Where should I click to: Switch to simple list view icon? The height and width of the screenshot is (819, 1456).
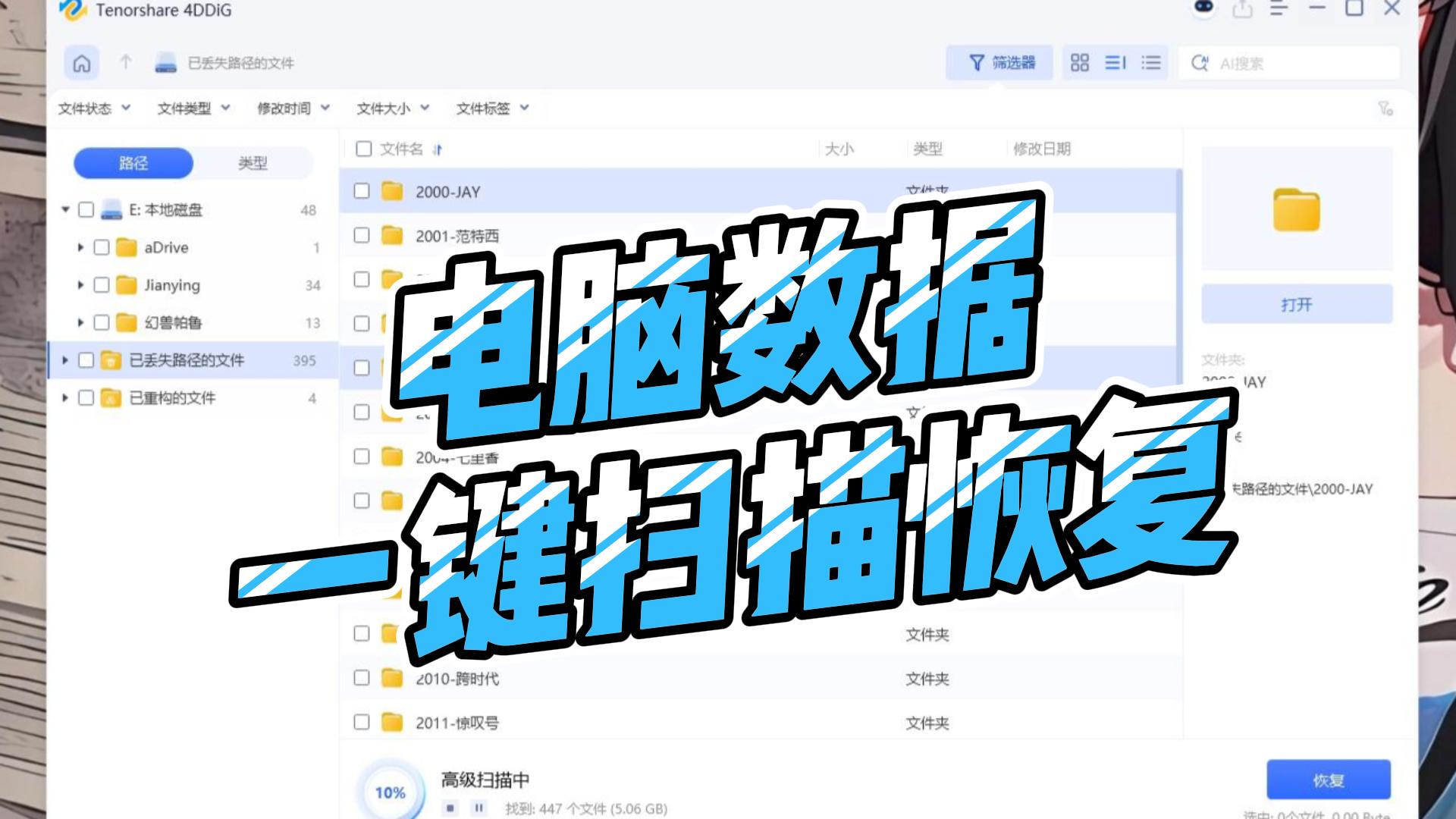pos(1150,63)
